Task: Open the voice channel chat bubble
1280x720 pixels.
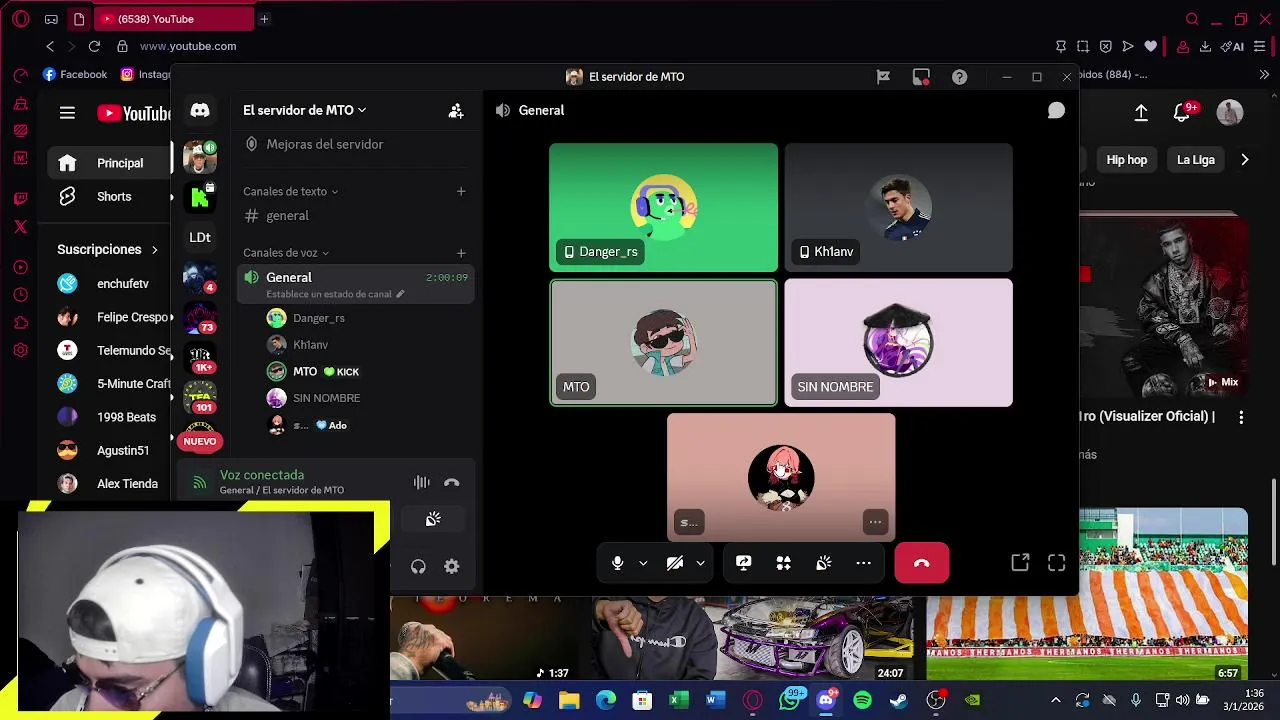Action: 1056,111
